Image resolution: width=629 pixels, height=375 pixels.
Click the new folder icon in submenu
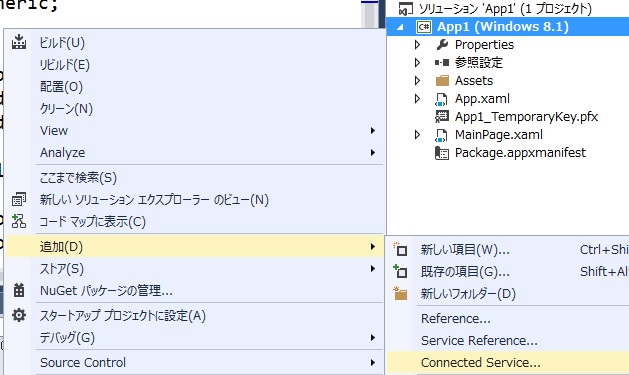[x=400, y=294]
